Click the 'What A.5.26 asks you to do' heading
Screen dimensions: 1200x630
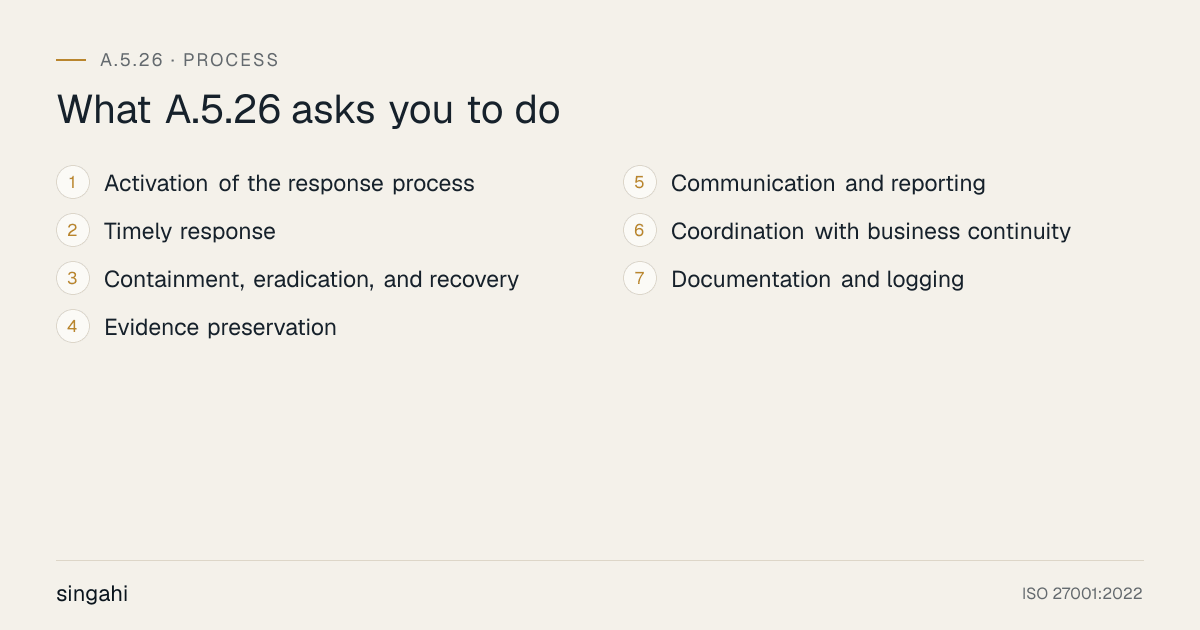(308, 110)
